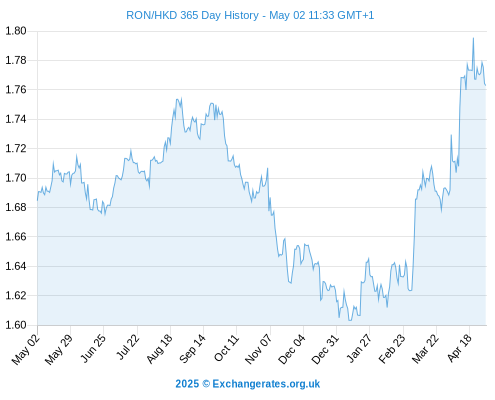Open the Exchangerates.org.uk credit link
The image size is (495, 400).
(248, 384)
